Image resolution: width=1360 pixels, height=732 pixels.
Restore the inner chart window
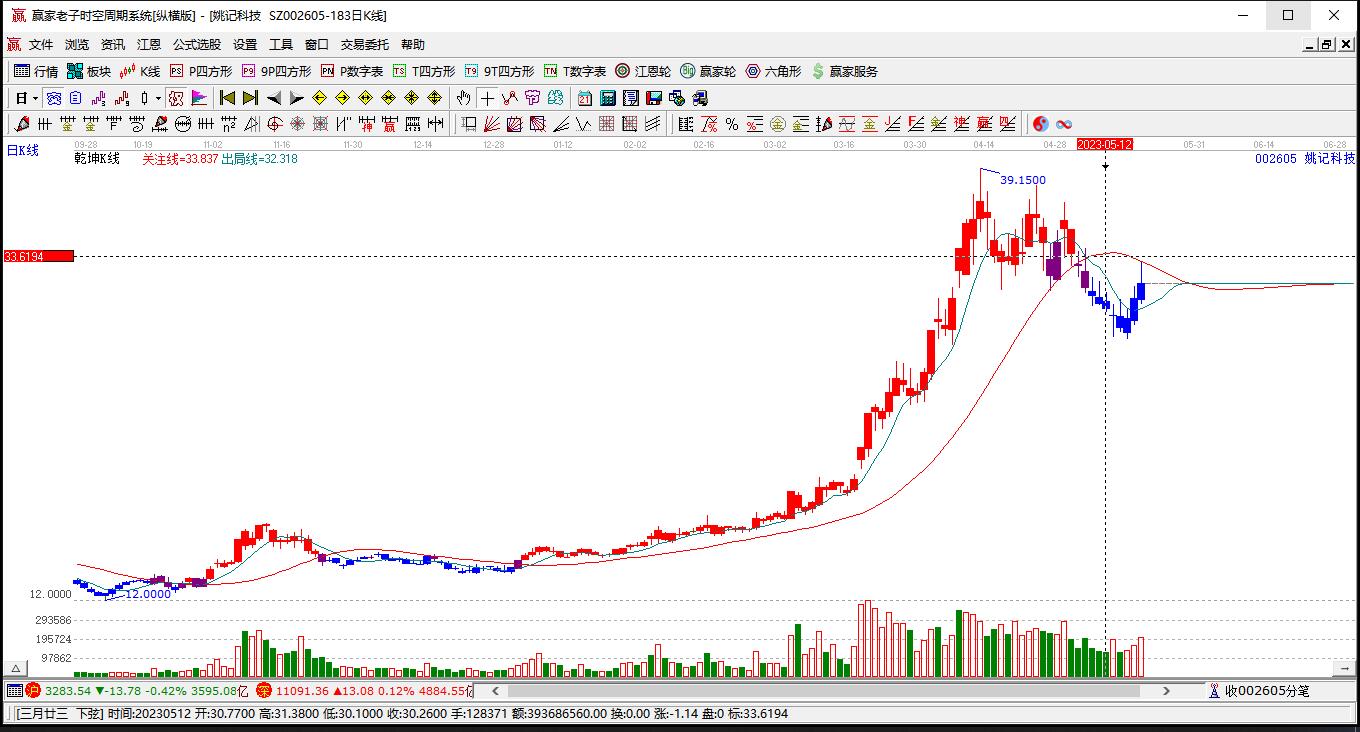(x=1327, y=44)
